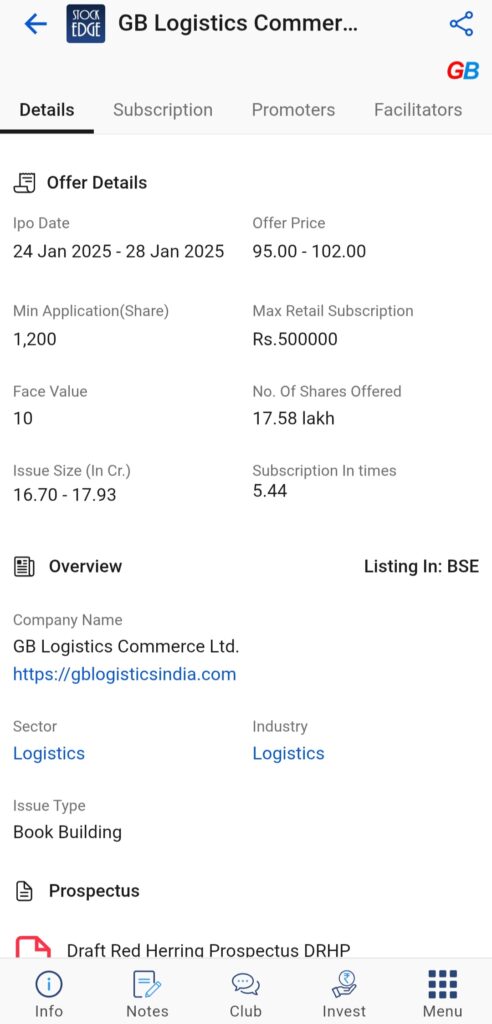Open the Club chat icon
Image resolution: width=492 pixels, height=1024 pixels.
click(246, 984)
